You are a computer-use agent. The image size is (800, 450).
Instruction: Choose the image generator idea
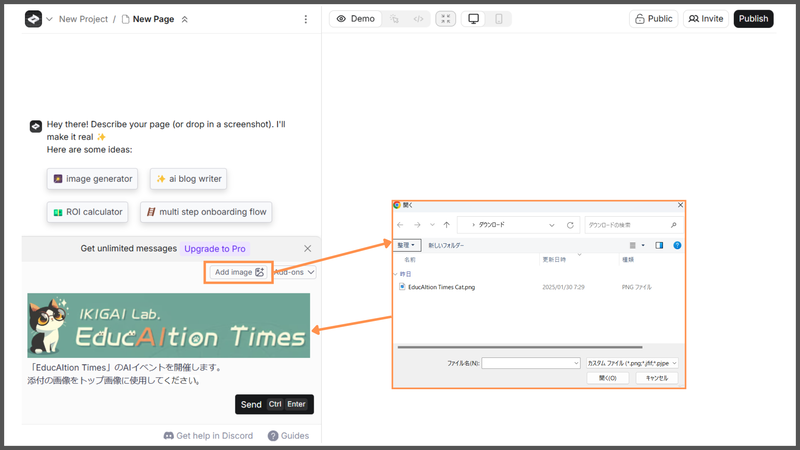pyautogui.click(x=92, y=179)
